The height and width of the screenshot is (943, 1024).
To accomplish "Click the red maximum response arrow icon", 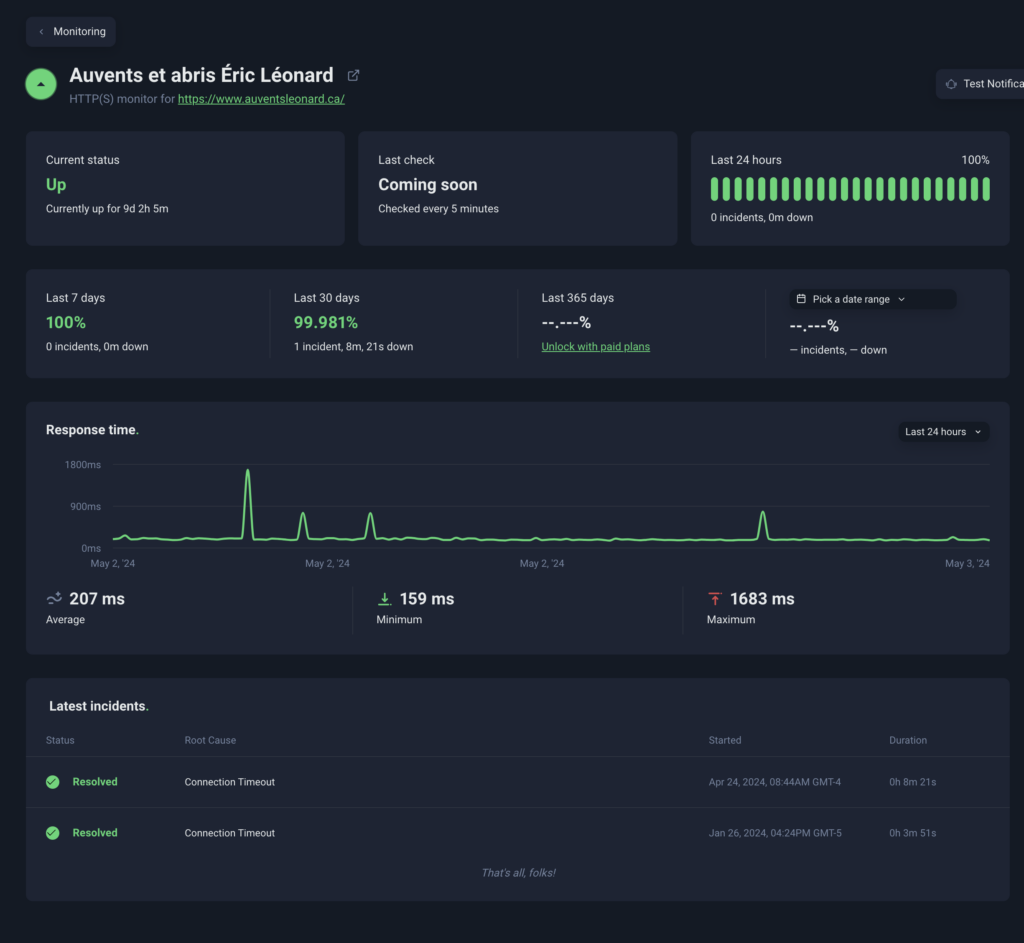I will click(714, 599).
